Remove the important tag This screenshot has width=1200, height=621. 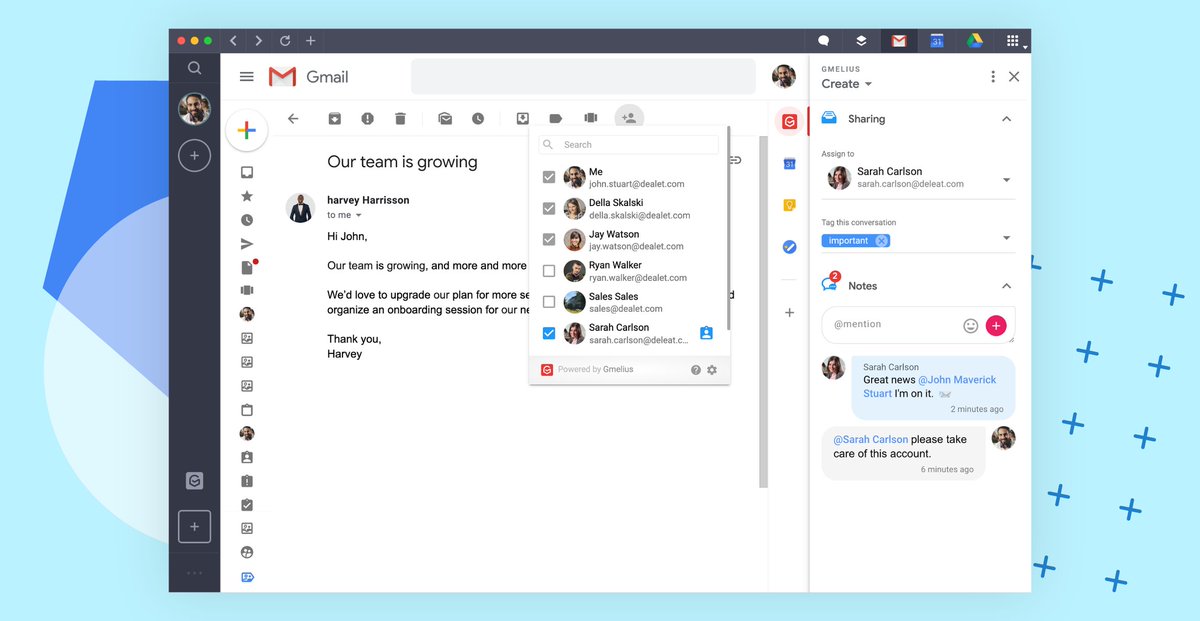click(881, 241)
